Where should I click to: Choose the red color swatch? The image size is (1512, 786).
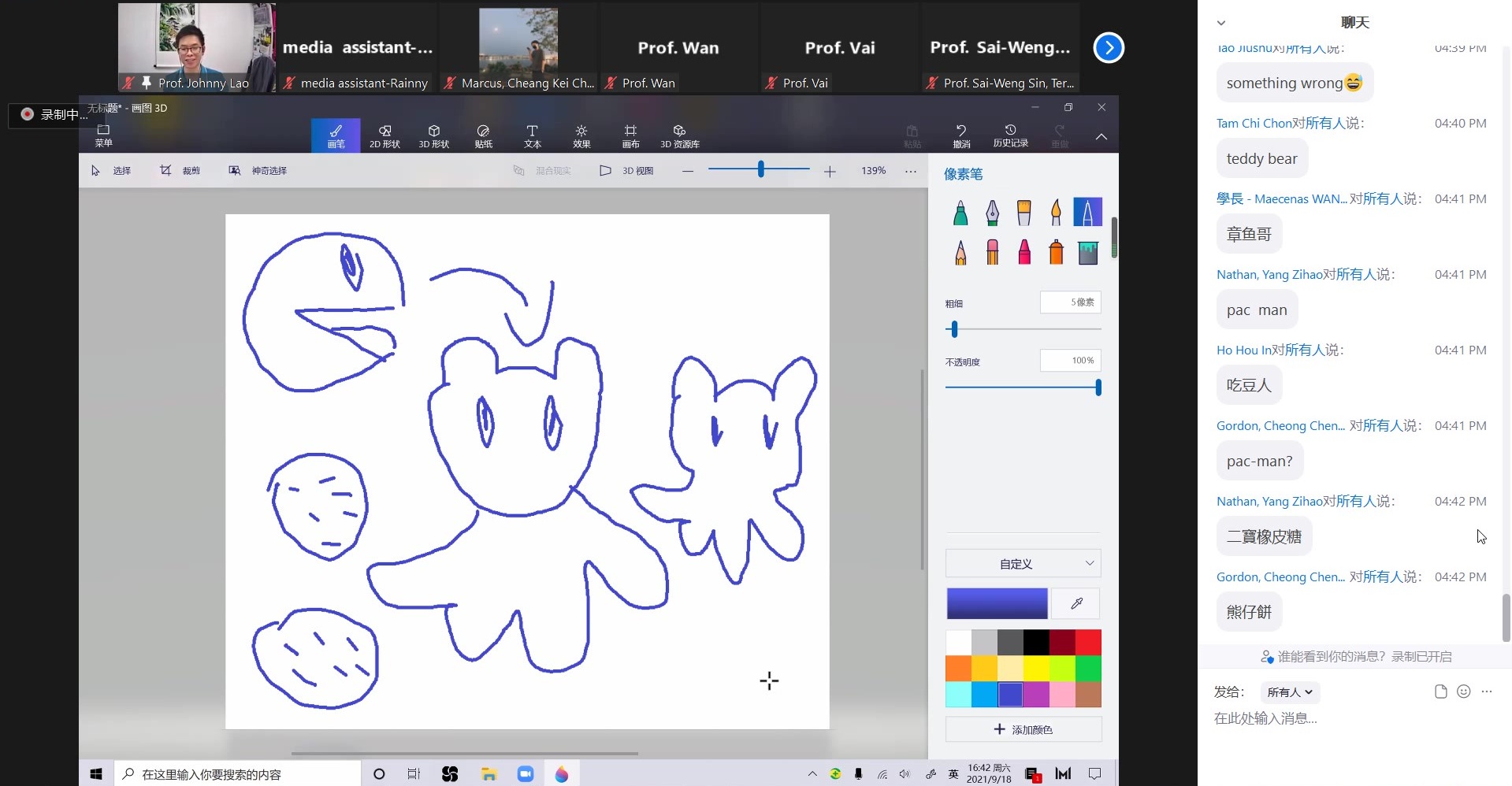(1088, 642)
